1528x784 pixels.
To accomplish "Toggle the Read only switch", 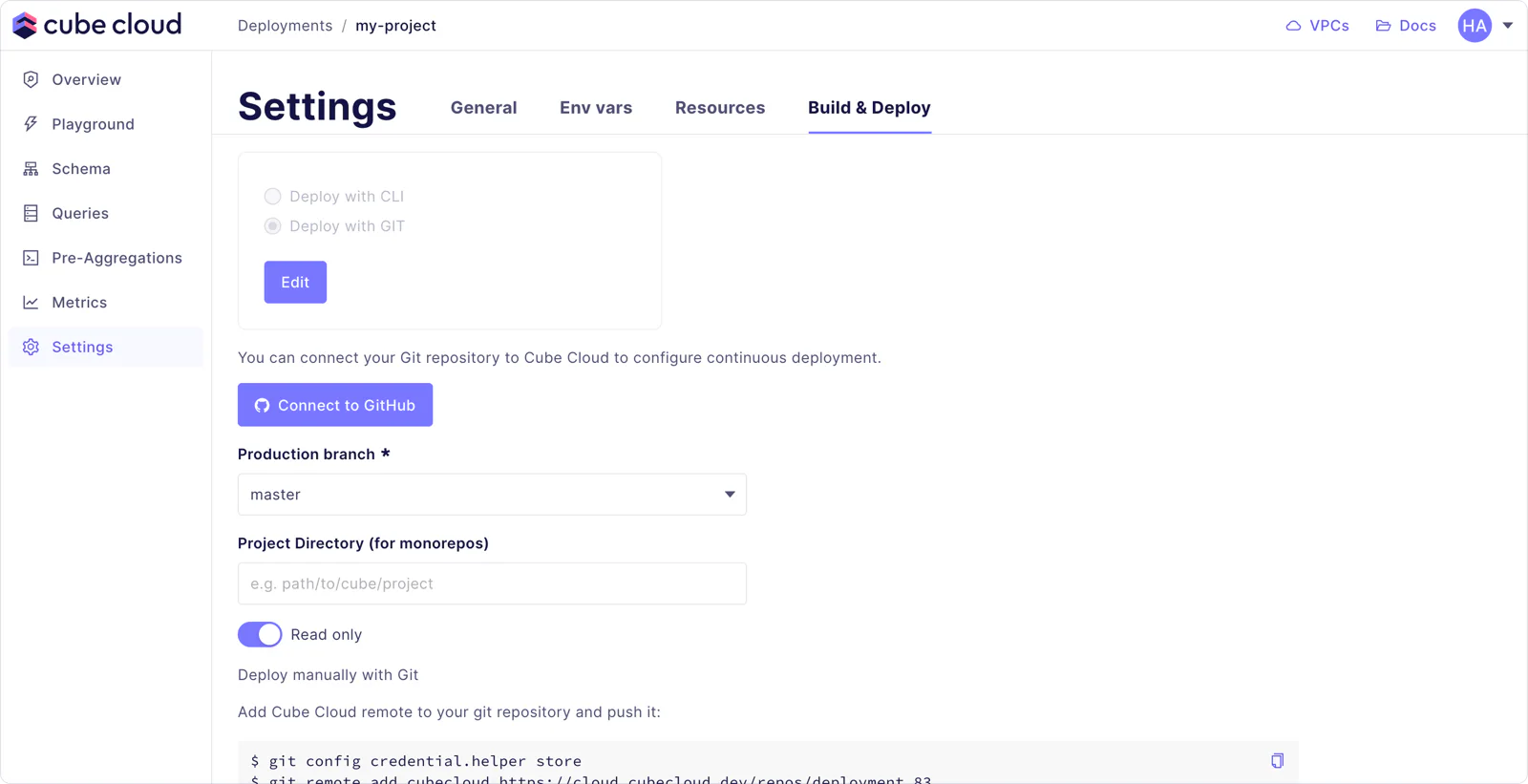I will pyautogui.click(x=260, y=634).
